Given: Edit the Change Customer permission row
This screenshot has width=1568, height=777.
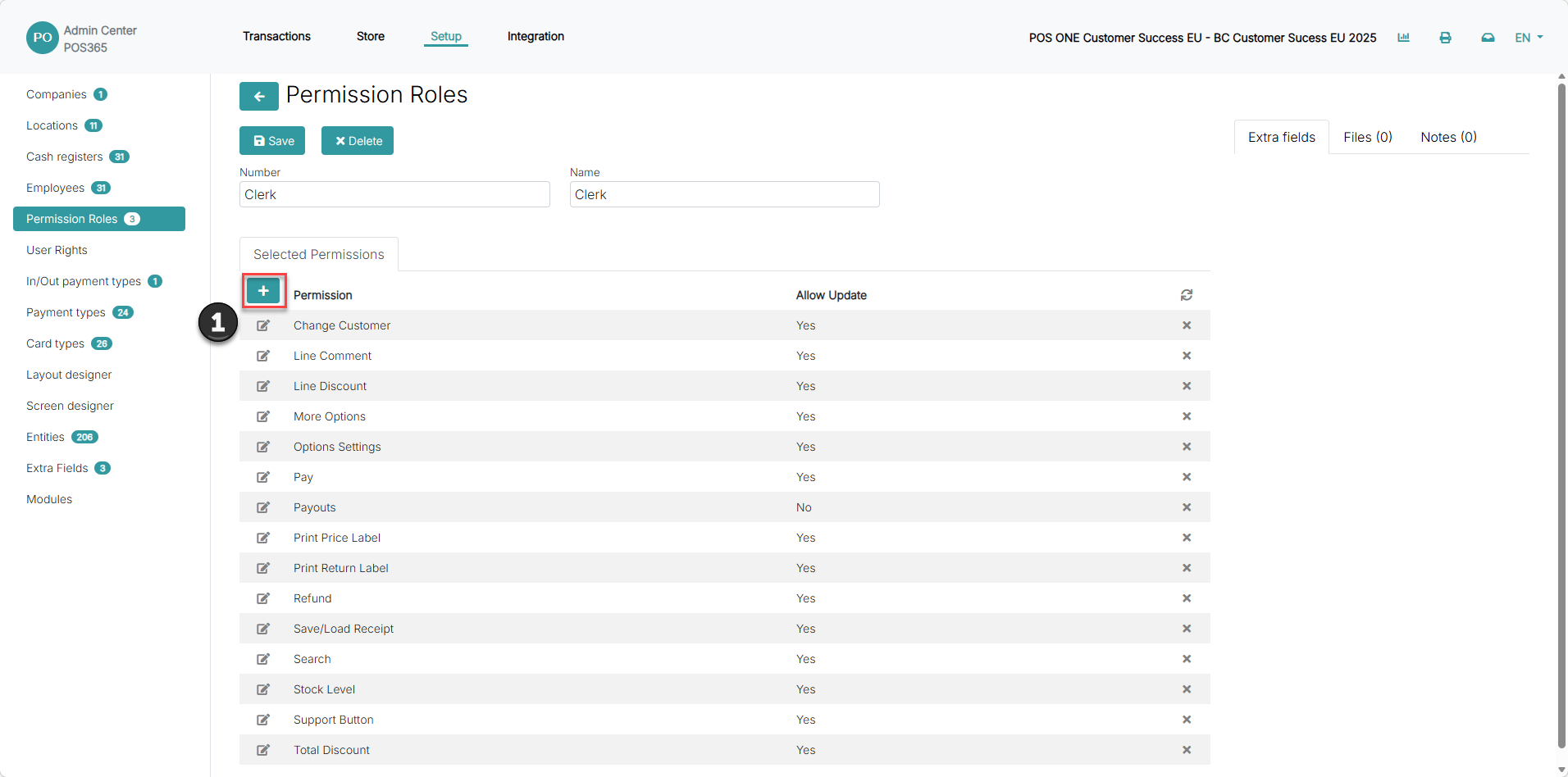Looking at the screenshot, I should pyautogui.click(x=263, y=325).
